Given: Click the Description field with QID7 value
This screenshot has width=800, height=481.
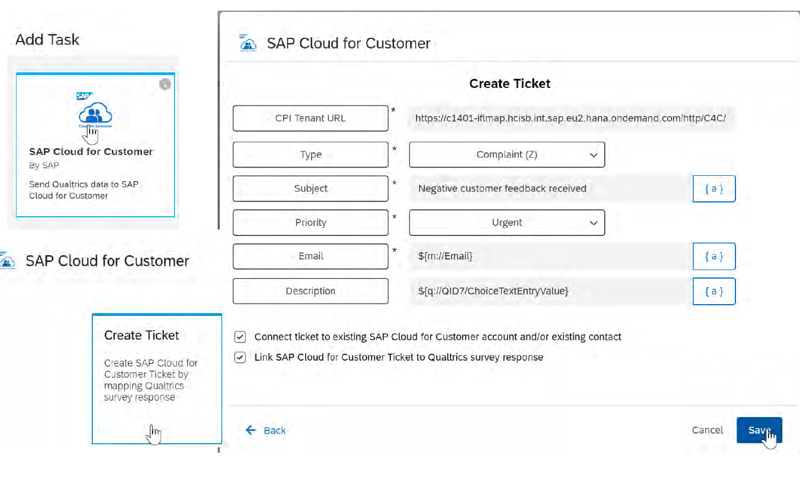Looking at the screenshot, I should tap(548, 291).
